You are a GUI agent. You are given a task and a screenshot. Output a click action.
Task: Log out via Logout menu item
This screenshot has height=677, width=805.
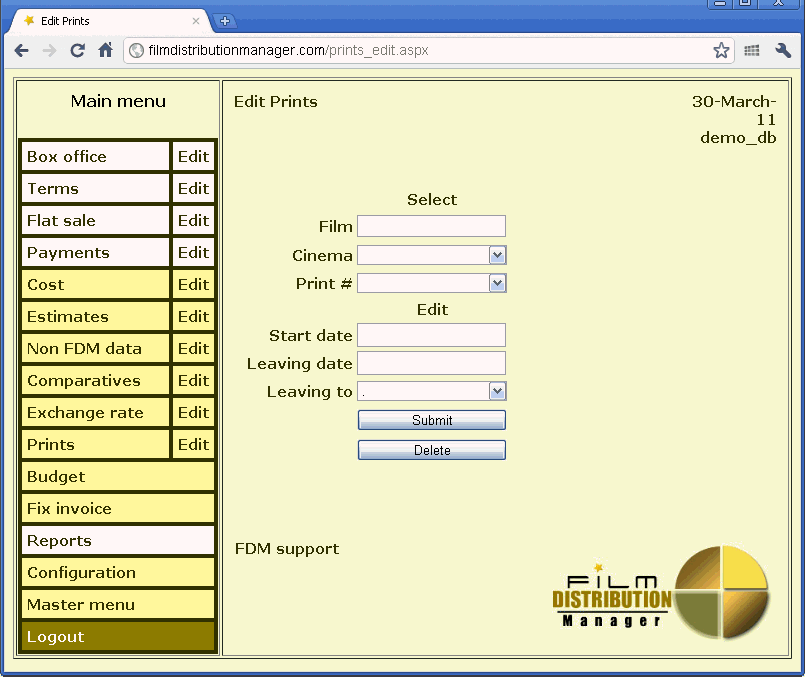click(117, 637)
